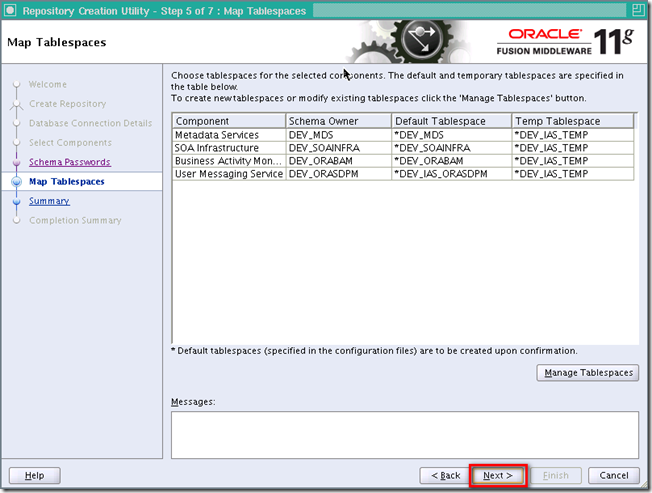
Task: Click the Completion Summary step in sidebar
Action: [75, 220]
